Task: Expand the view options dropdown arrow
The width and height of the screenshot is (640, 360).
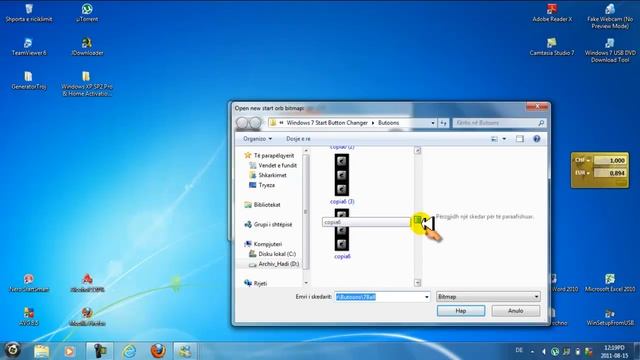Action: tap(504, 139)
